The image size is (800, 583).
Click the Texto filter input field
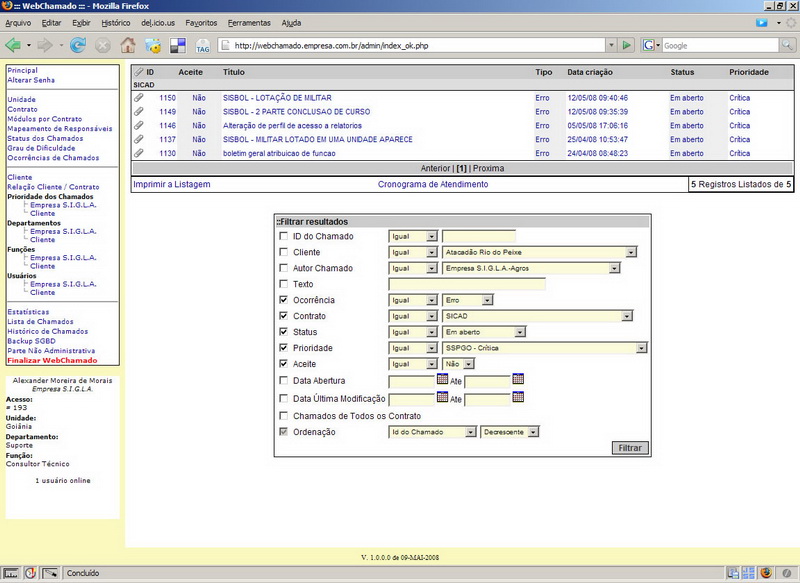point(467,284)
